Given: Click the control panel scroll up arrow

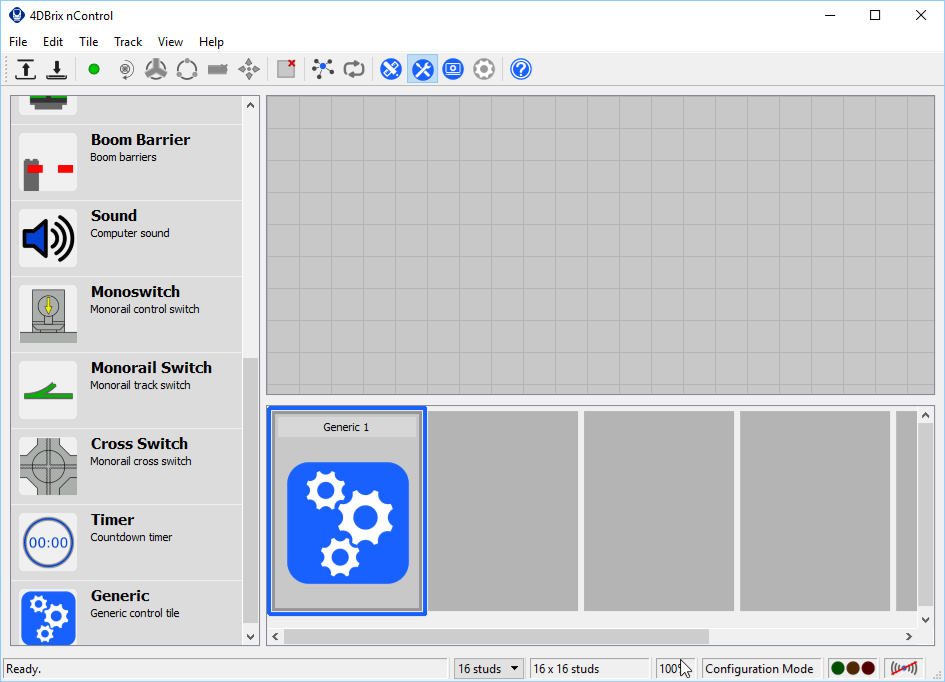Looking at the screenshot, I should tap(926, 415).
